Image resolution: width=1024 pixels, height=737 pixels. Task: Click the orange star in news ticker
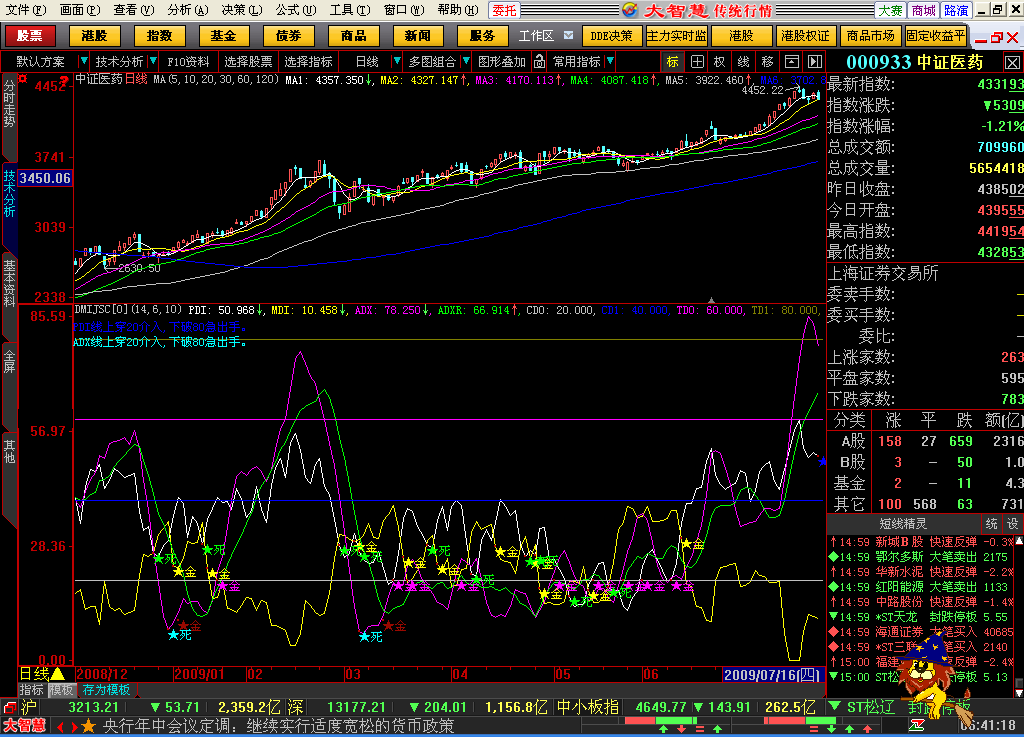(89, 725)
